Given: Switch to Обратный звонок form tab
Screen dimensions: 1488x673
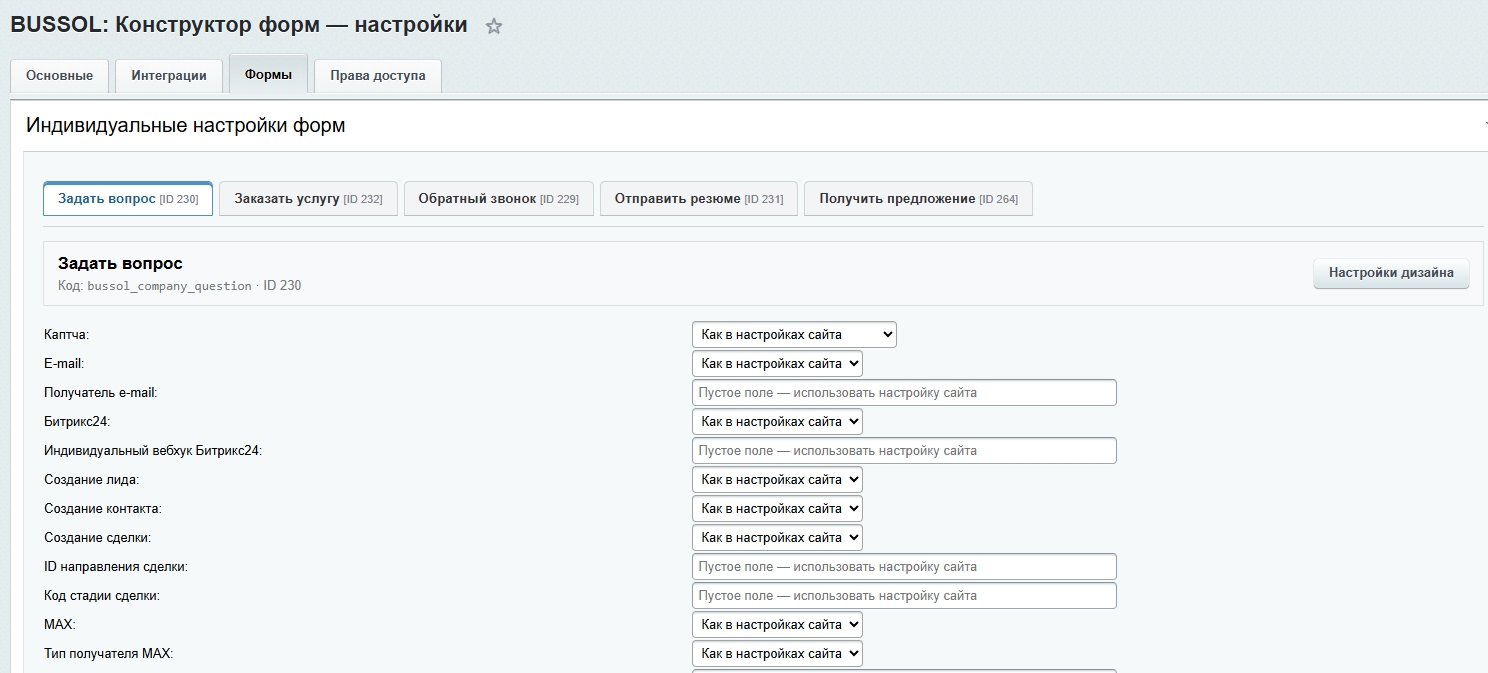Looking at the screenshot, I should (498, 198).
